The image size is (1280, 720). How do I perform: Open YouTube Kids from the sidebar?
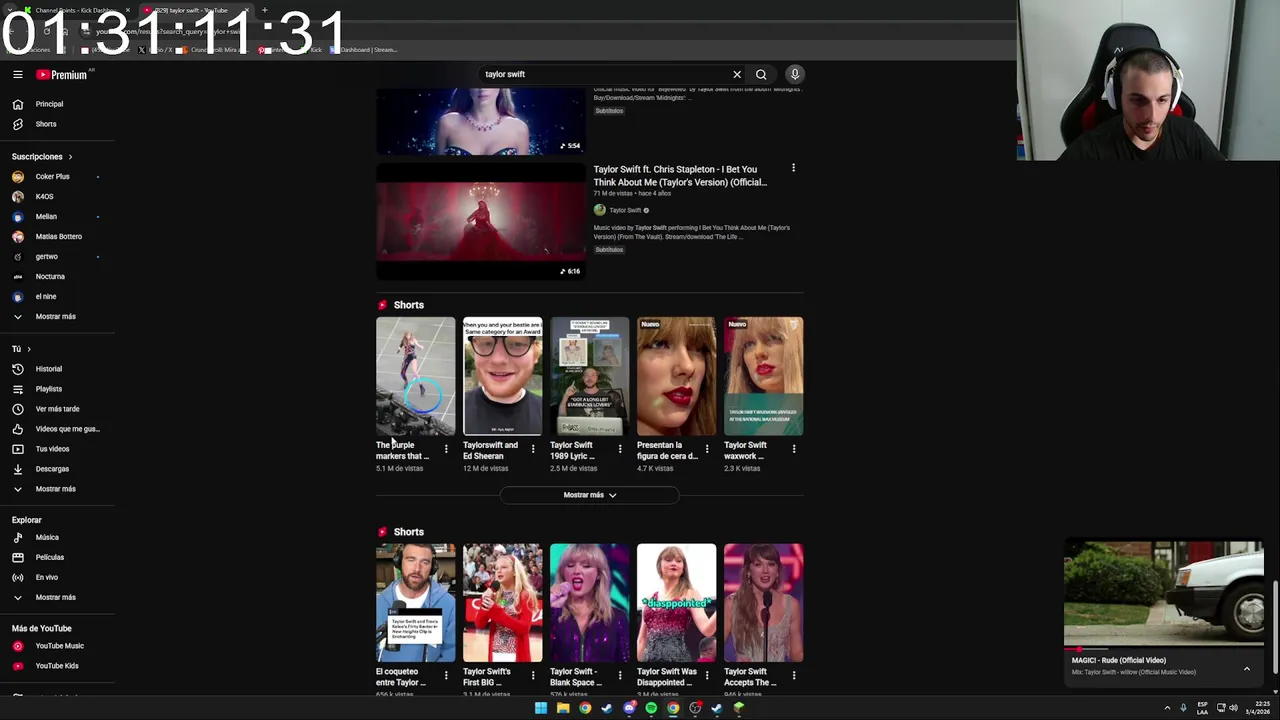click(57, 666)
